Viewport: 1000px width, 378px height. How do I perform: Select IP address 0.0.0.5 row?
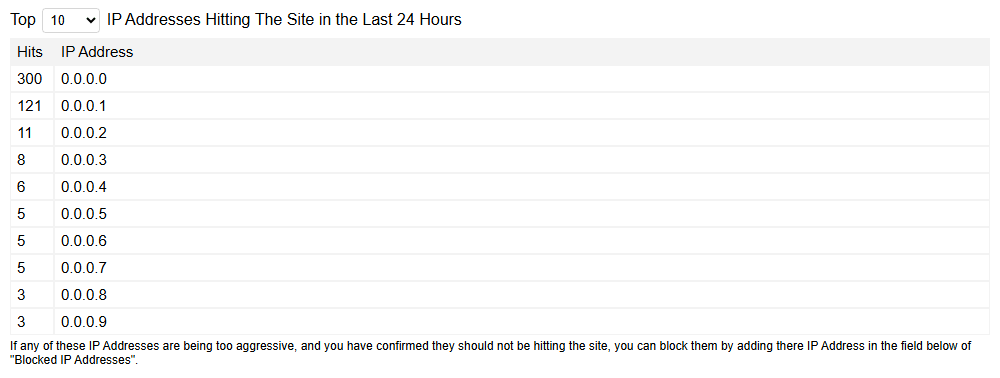pos(500,214)
